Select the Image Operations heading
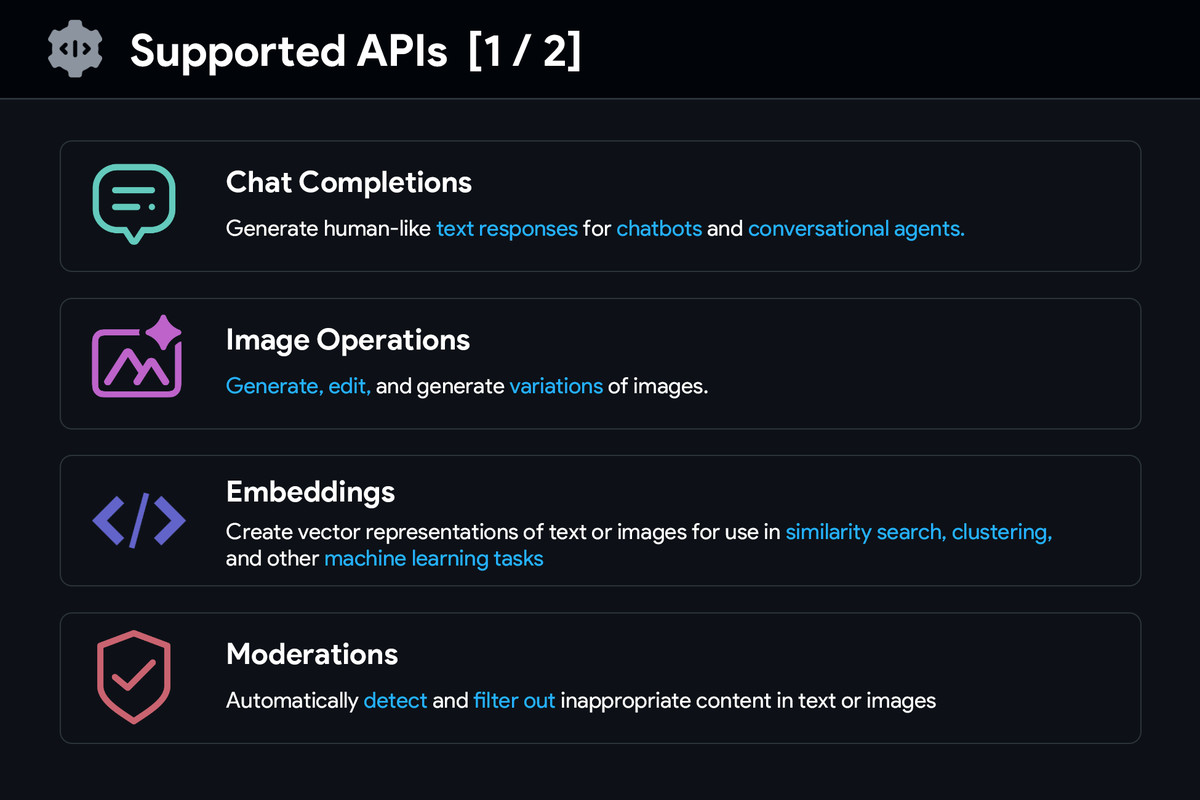Image resolution: width=1200 pixels, height=800 pixels. pos(348,340)
